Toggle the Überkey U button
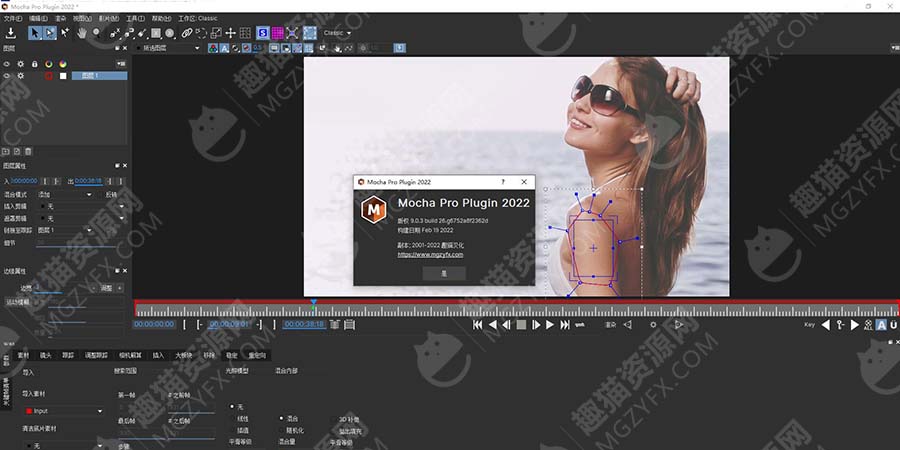The width and height of the screenshot is (900, 450). point(894,325)
